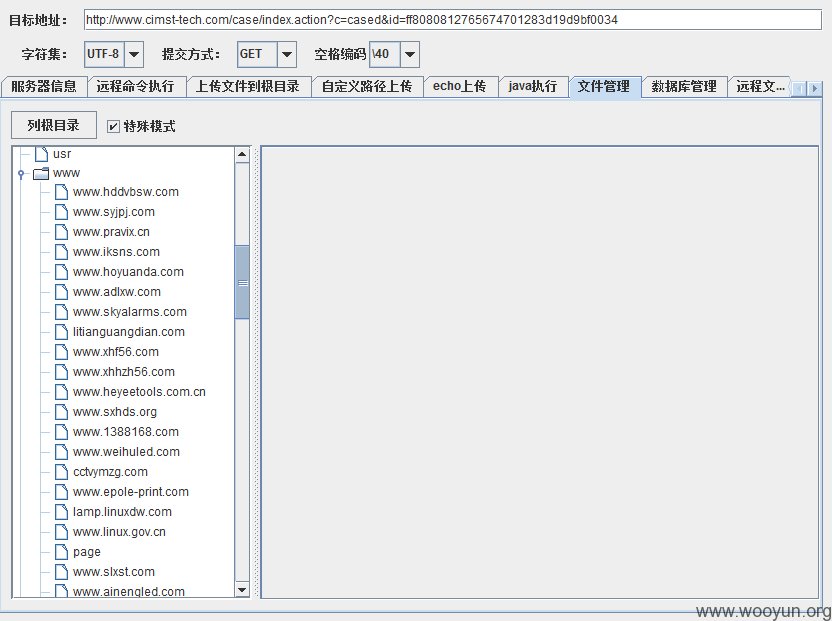Click file icon beside www.heyeetools.com.cn
This screenshot has width=832, height=621.
pos(62,392)
